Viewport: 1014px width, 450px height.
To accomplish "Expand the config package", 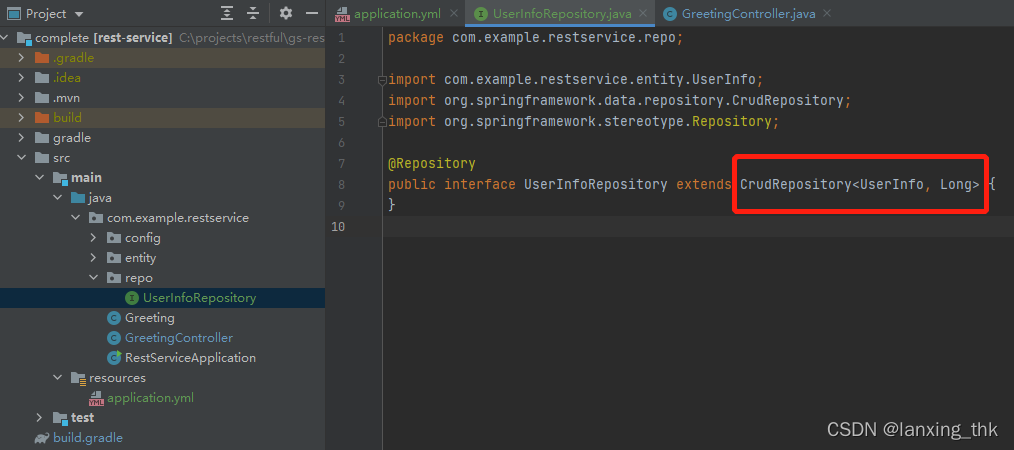I will point(94,238).
